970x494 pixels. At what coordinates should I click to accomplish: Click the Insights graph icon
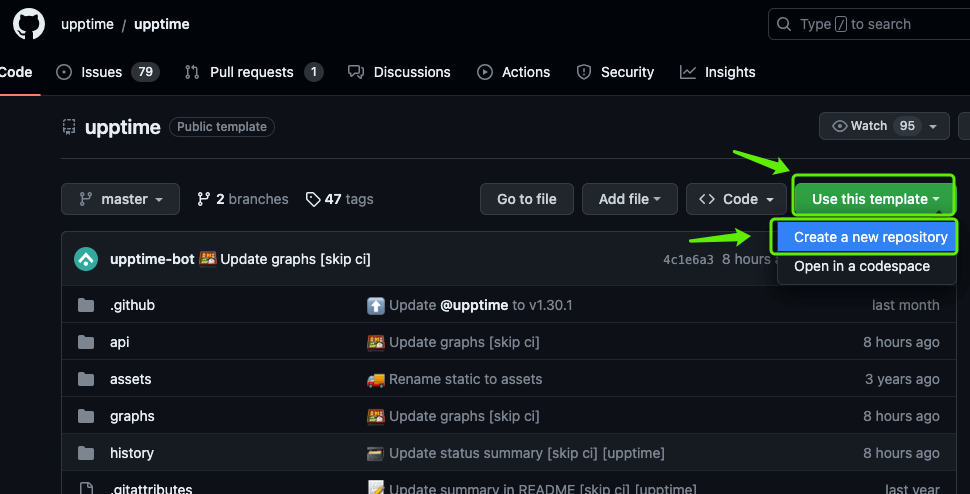688,72
